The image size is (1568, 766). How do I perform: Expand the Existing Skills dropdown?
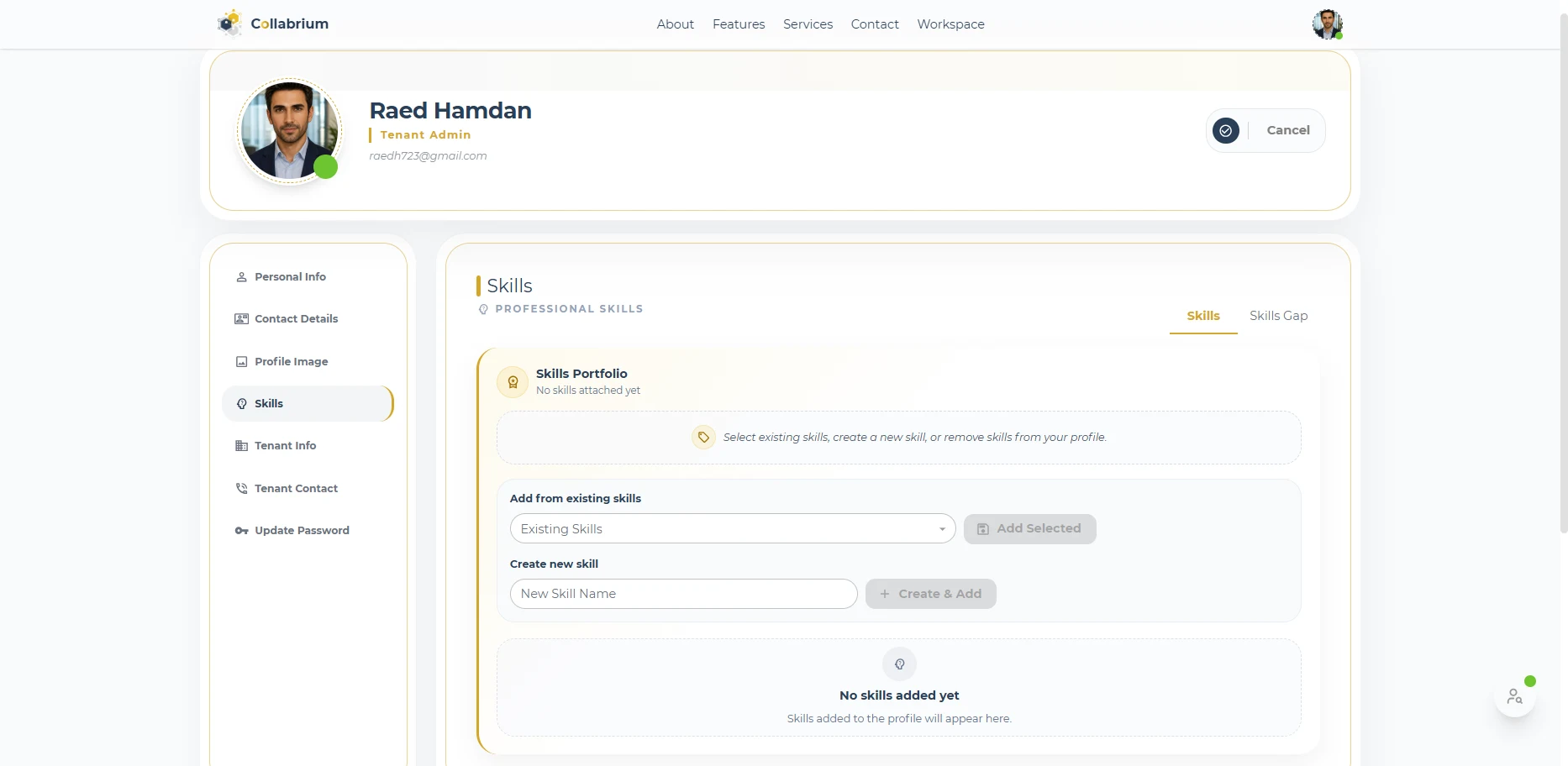point(733,529)
